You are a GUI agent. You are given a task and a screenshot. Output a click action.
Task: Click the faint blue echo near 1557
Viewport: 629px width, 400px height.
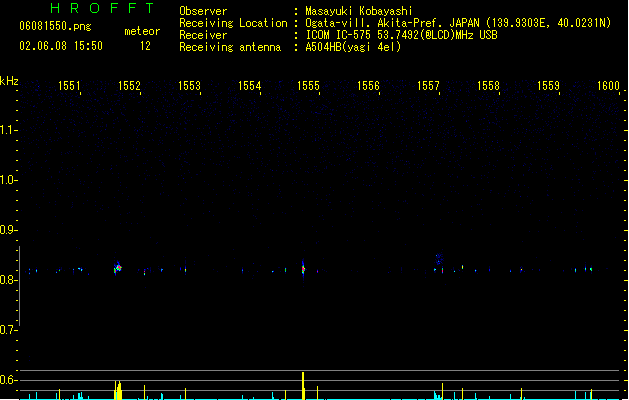click(x=439, y=258)
